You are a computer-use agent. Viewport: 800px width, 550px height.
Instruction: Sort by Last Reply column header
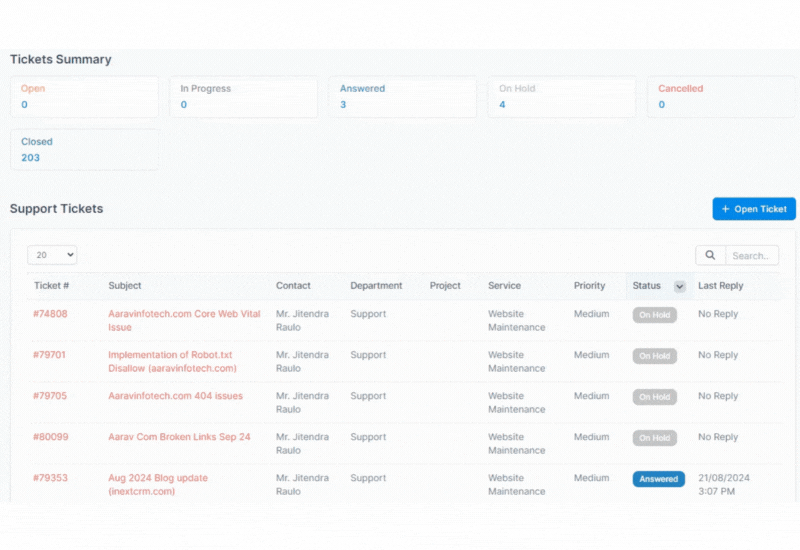pos(720,286)
